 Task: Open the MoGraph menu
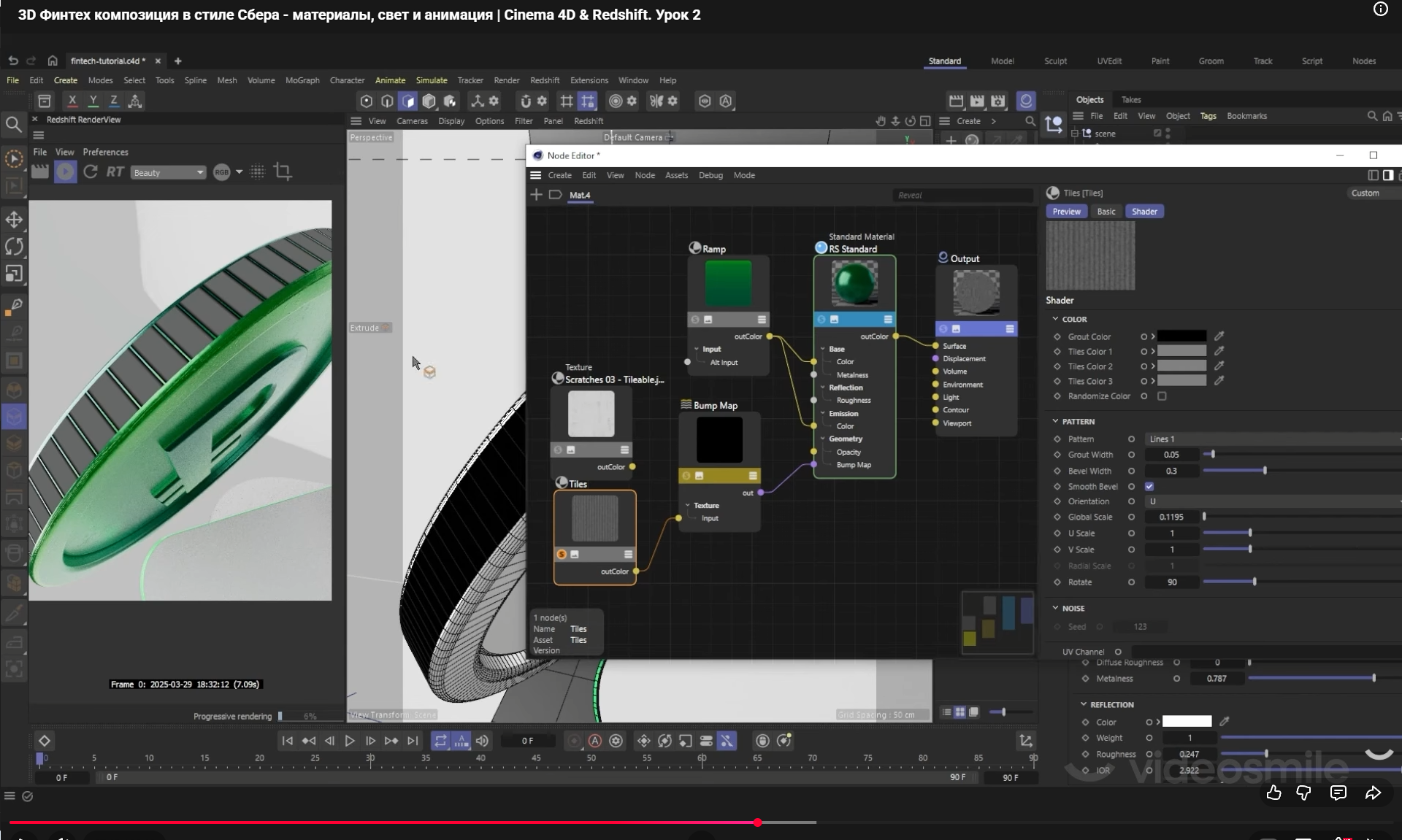tap(302, 80)
